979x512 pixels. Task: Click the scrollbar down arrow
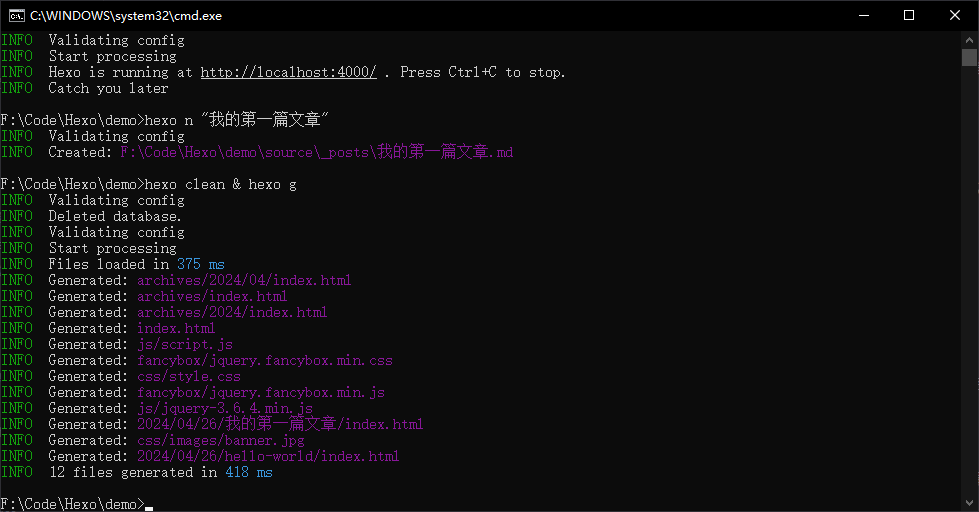point(969,503)
